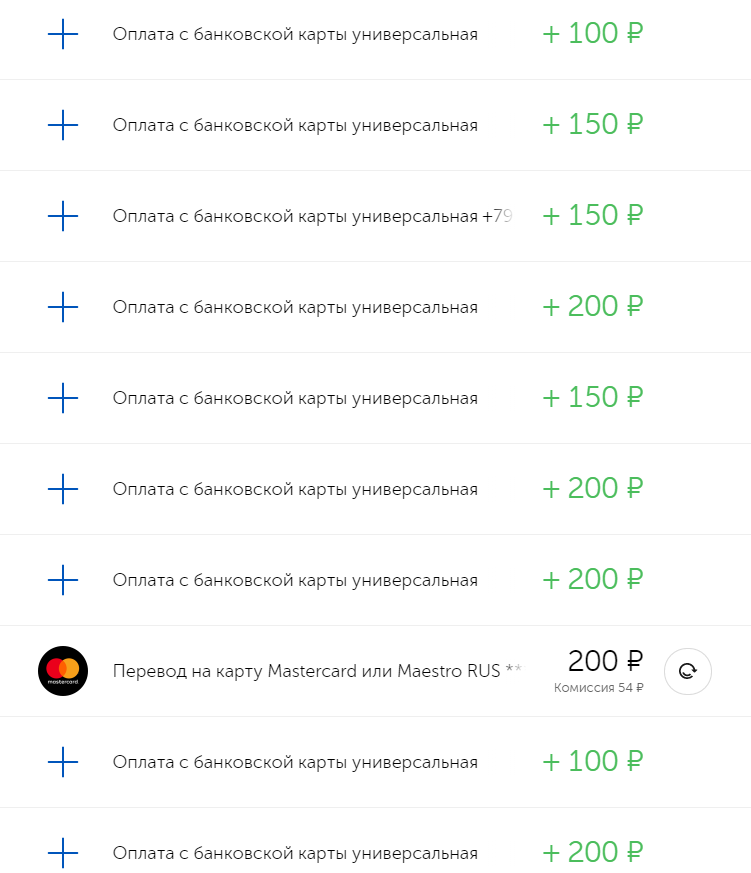The width and height of the screenshot is (751, 873).
Task: Click the Mastercard logo icon
Action: point(63,671)
